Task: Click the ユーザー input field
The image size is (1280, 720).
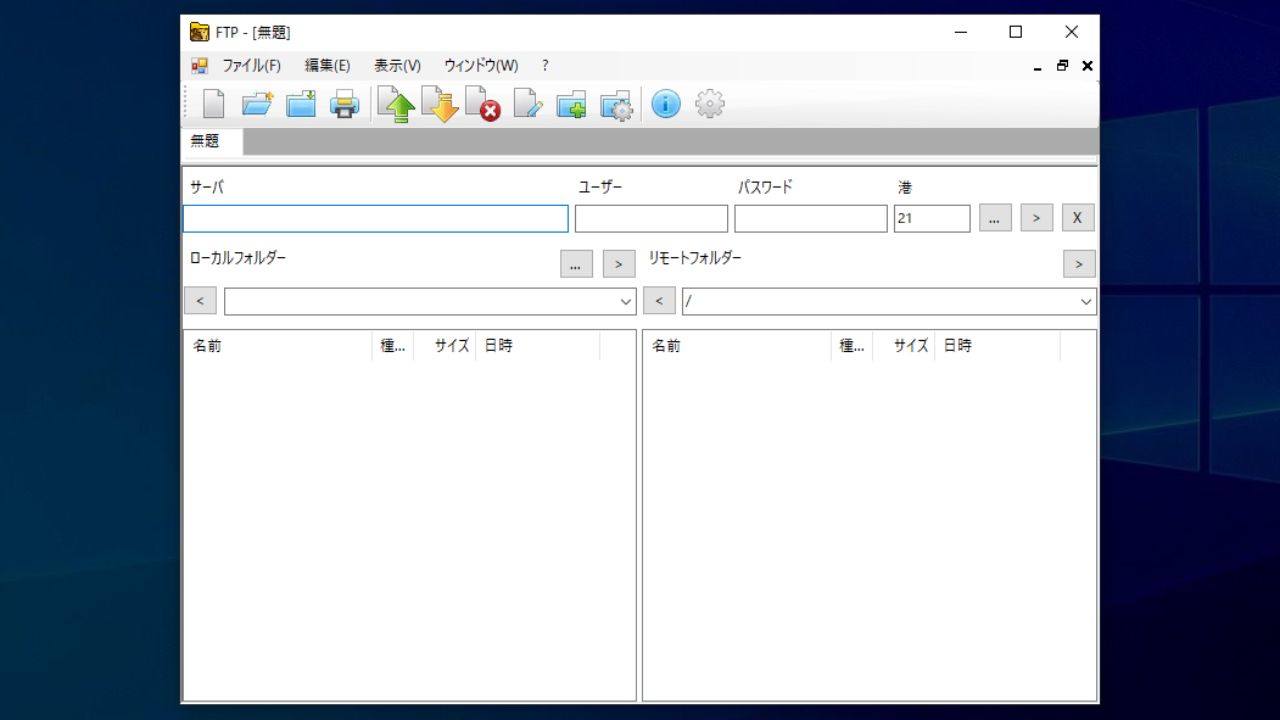Action: coord(651,218)
